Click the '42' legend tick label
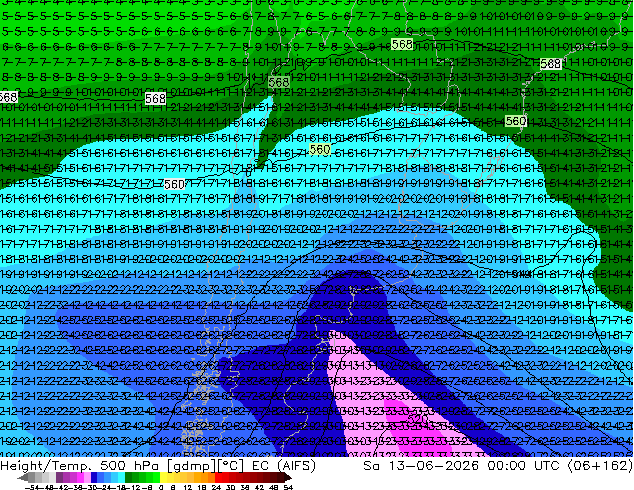This screenshot has width=634, height=490. [x=260, y=488]
